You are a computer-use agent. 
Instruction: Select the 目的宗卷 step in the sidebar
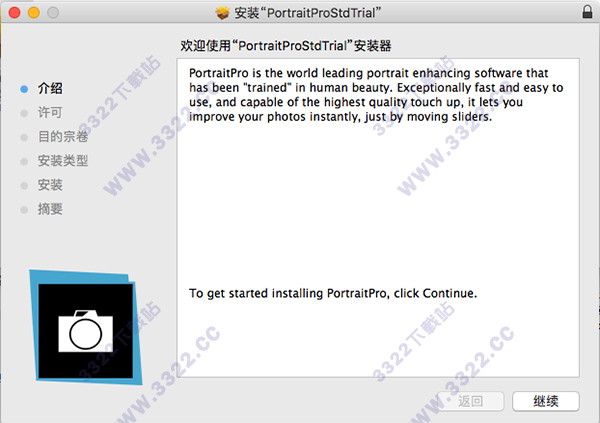(x=63, y=137)
